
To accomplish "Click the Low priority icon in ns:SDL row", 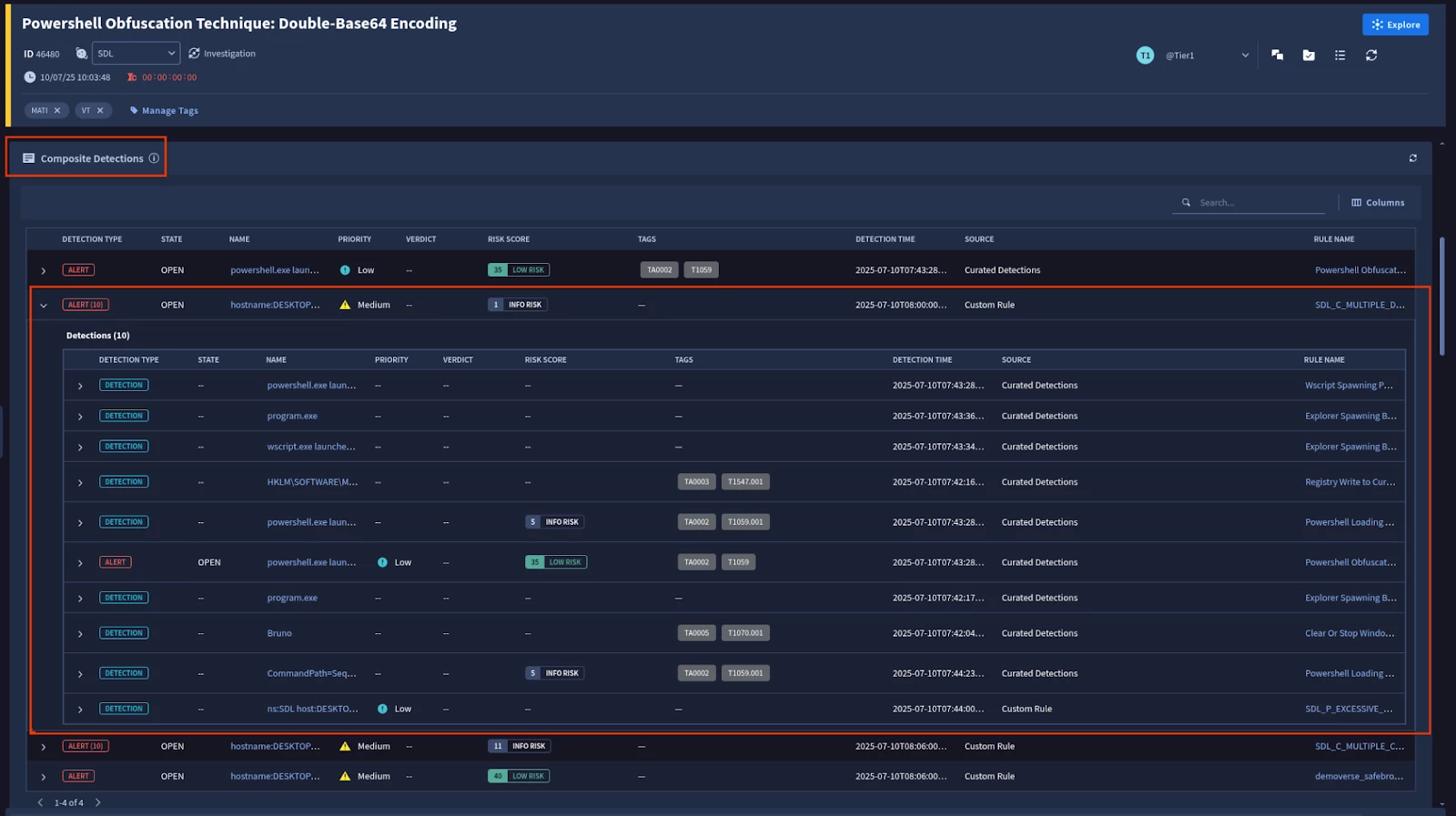I will 382,709.
